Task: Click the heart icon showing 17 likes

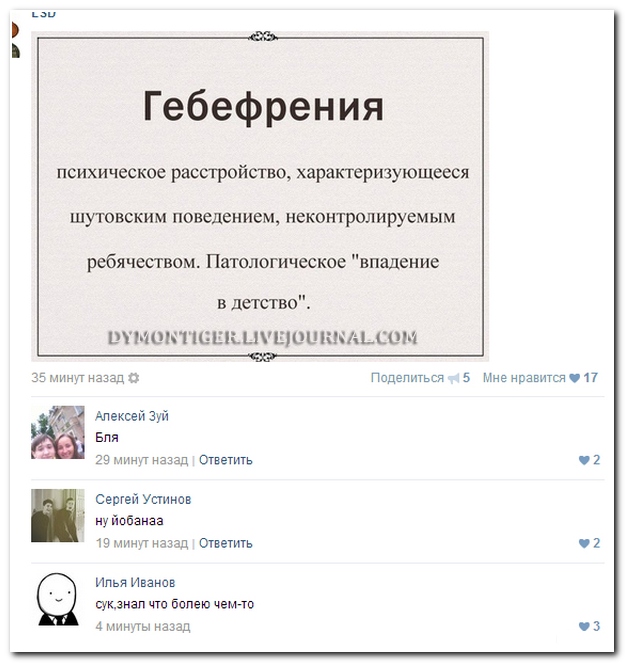Action: tap(574, 378)
